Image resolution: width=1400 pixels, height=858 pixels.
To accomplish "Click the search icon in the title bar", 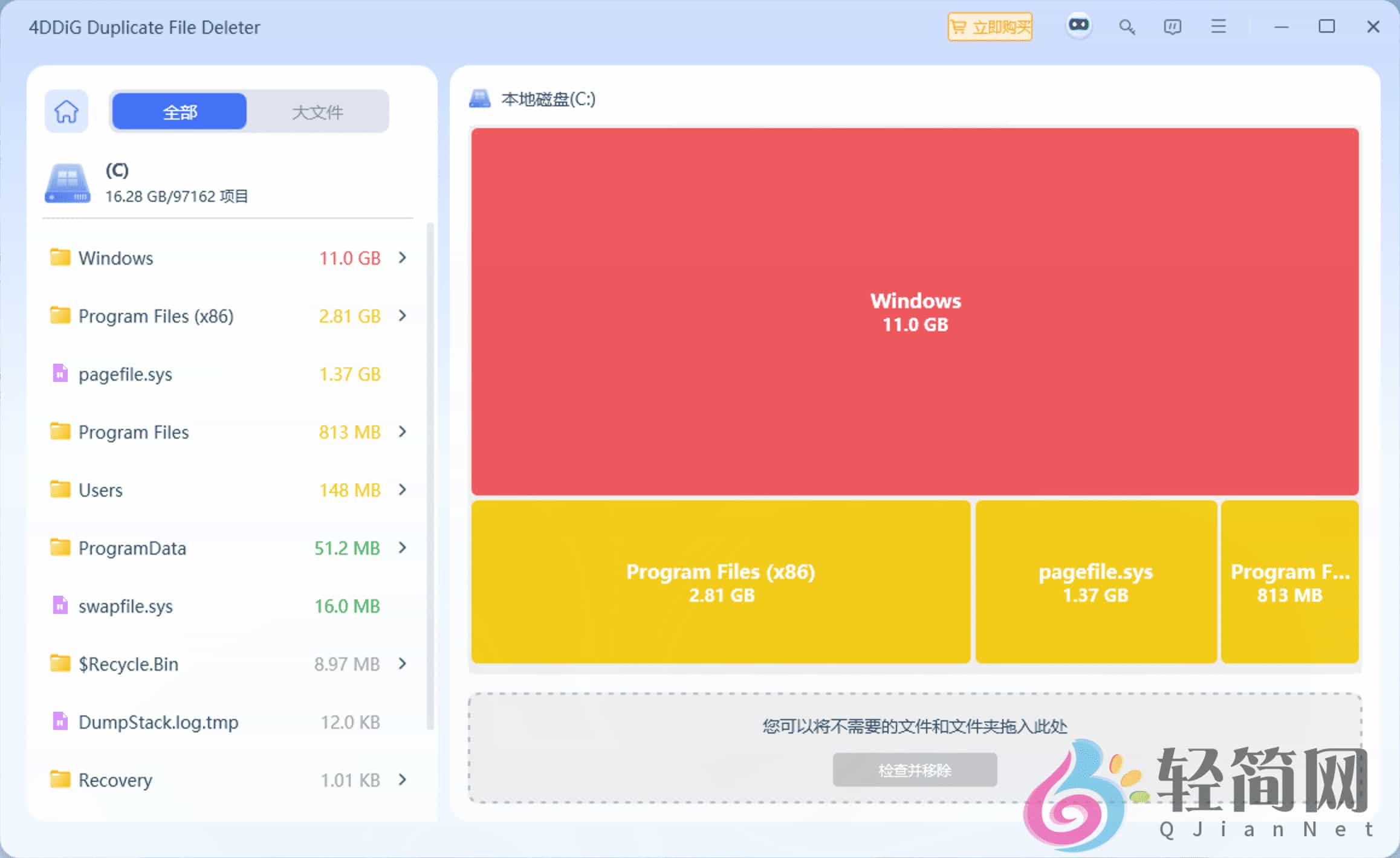I will (1126, 27).
